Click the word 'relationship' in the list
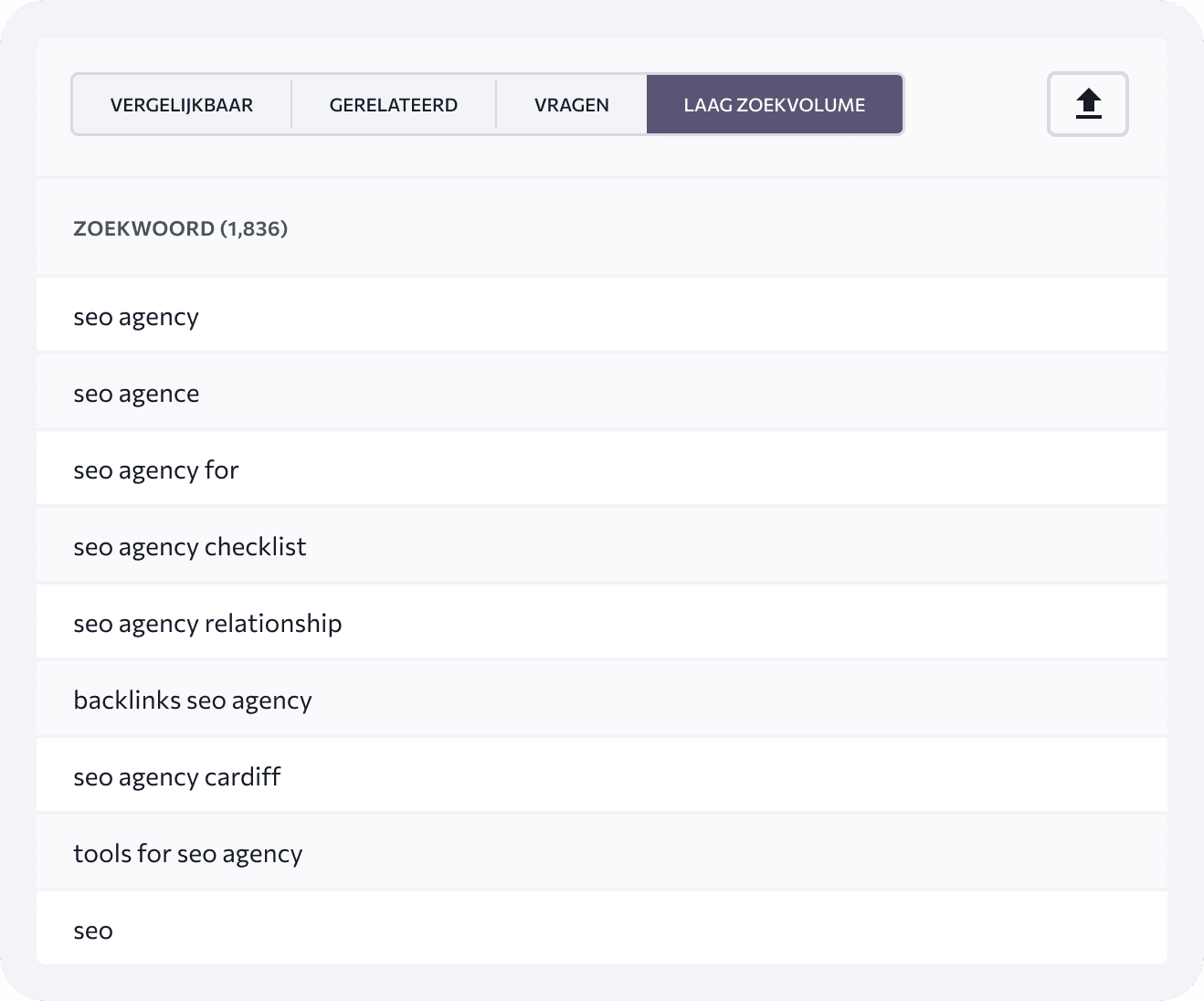 (x=273, y=623)
